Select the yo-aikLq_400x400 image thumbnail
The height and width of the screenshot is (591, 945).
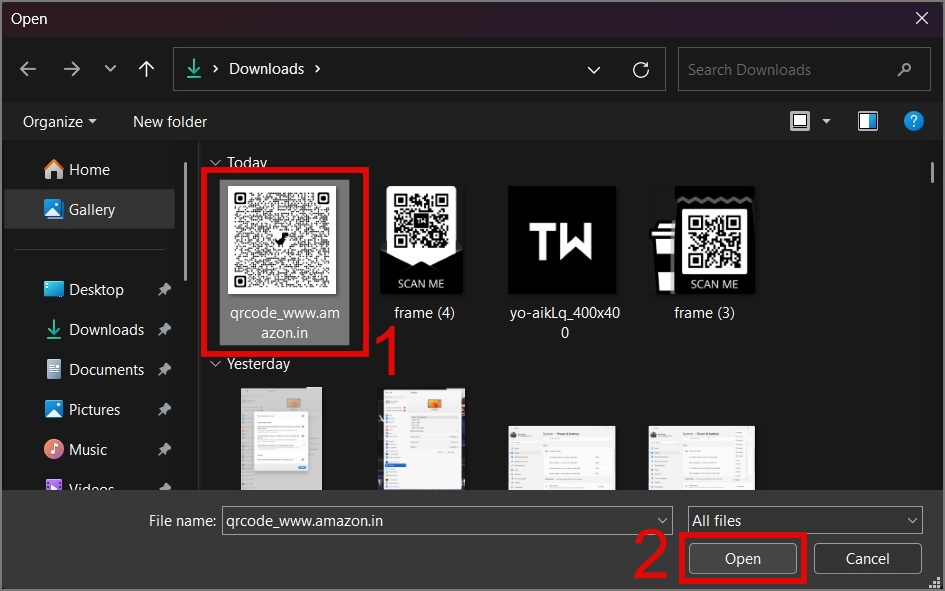pyautogui.click(x=564, y=241)
